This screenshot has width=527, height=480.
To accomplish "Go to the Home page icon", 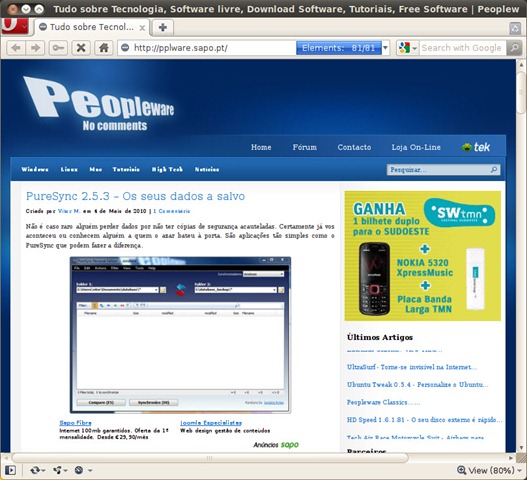I will 104,48.
